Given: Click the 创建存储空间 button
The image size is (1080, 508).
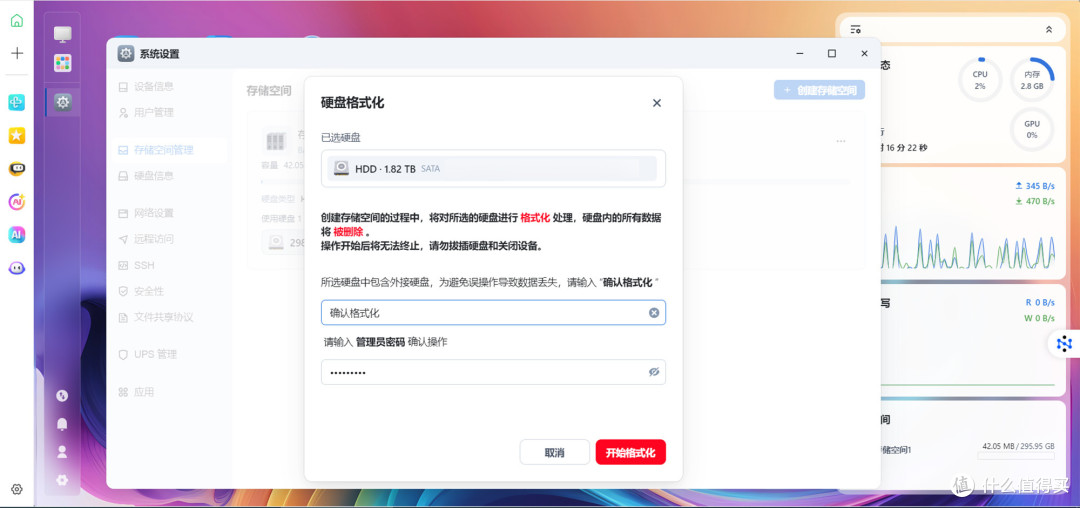Looking at the screenshot, I should 819,90.
